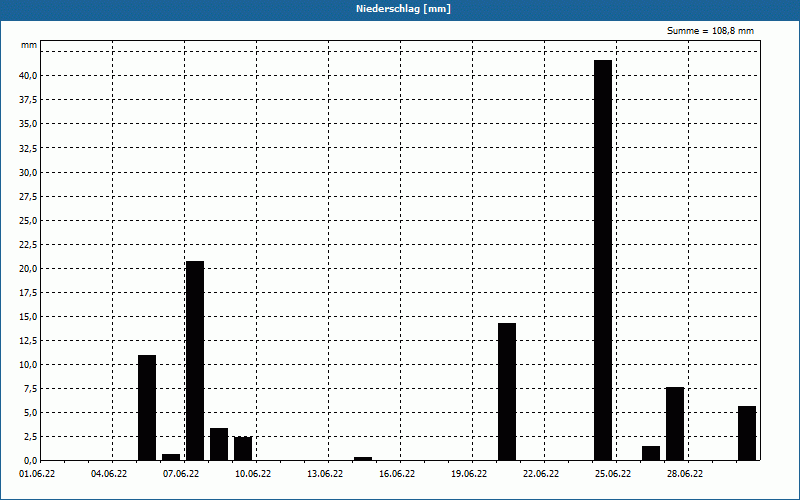Select the "37,5" y-axis value
Image resolution: width=800 pixels, height=500 pixels.
[x=28, y=99]
